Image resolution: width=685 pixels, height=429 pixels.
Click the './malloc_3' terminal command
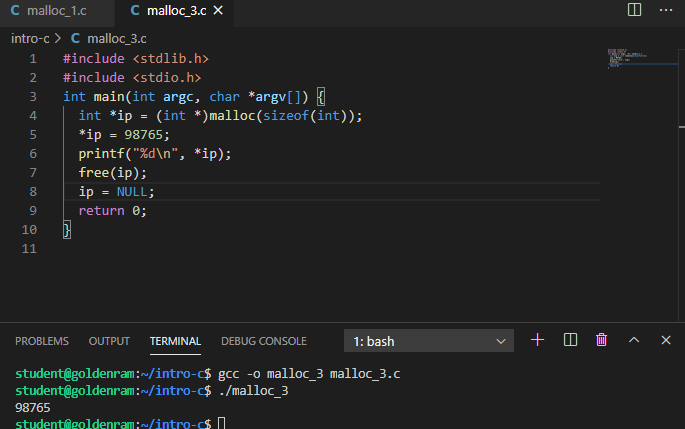(x=253, y=391)
